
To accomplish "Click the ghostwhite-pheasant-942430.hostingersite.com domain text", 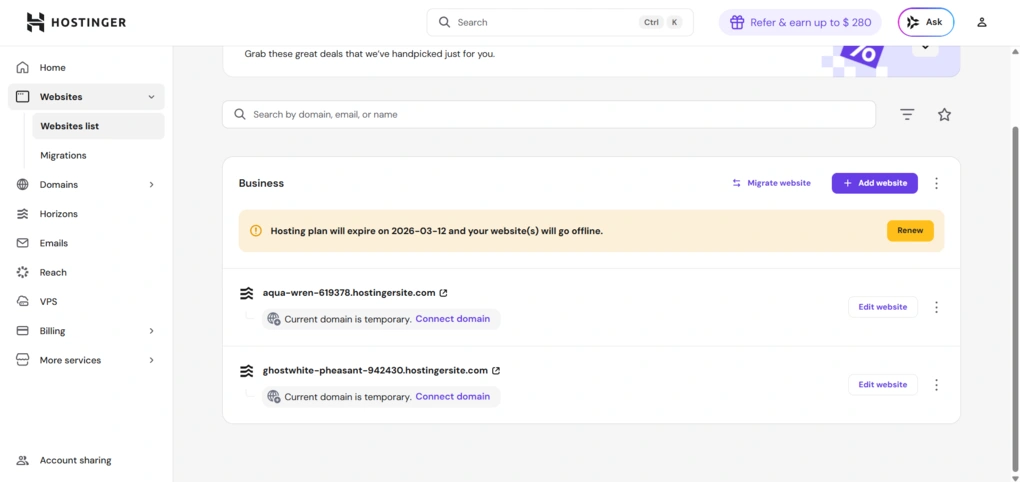I will click(375, 371).
